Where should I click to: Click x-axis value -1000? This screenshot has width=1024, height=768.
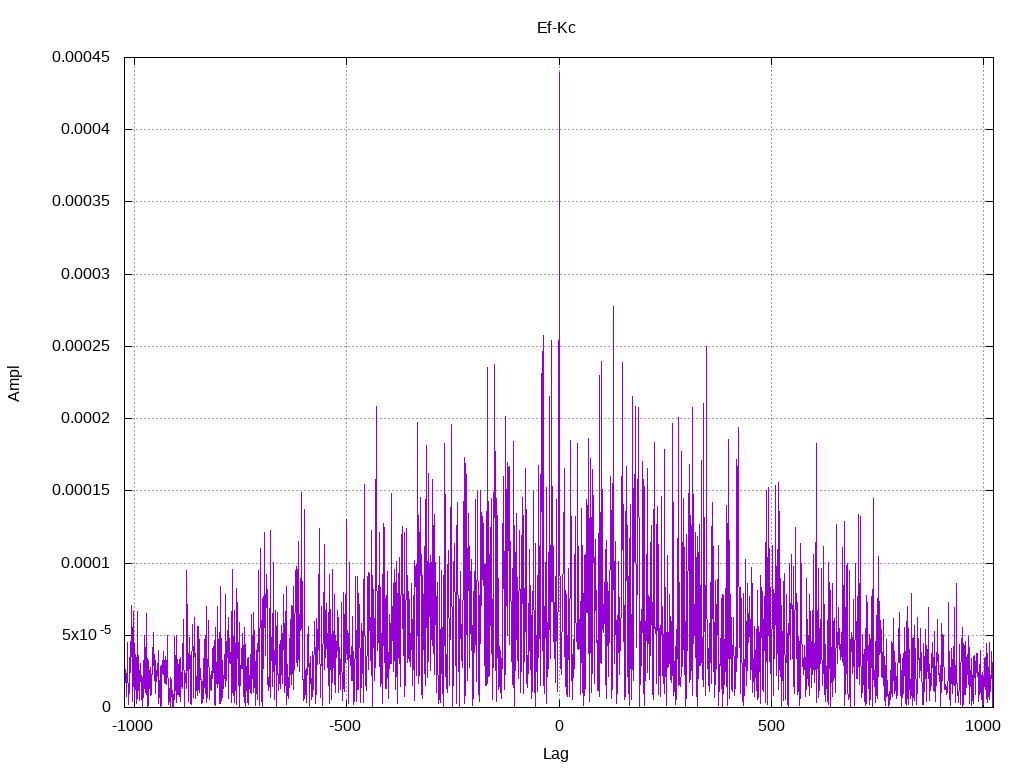click(133, 726)
